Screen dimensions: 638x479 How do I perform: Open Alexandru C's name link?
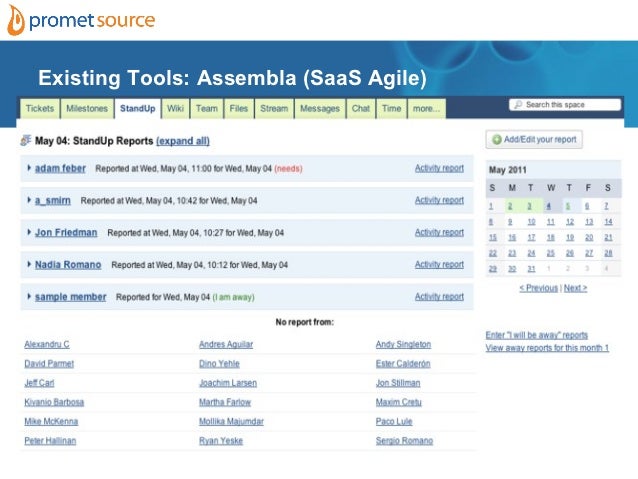tap(47, 344)
